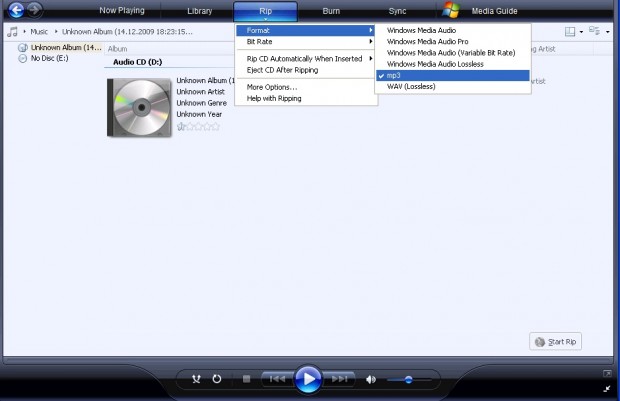620x401 pixels.
Task: Click the Rip tab
Action: coord(265,11)
